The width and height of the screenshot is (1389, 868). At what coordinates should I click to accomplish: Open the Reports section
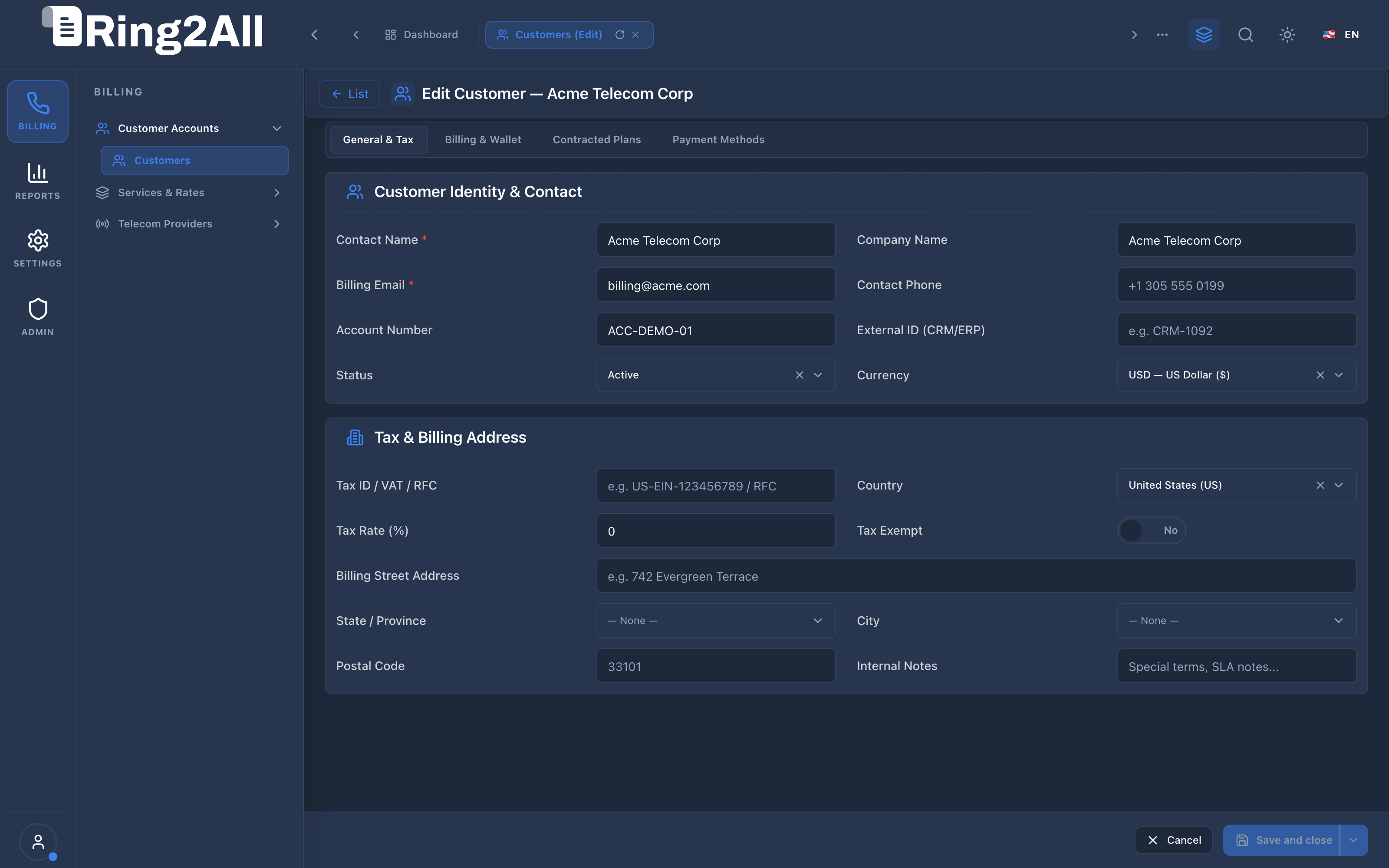click(x=37, y=181)
